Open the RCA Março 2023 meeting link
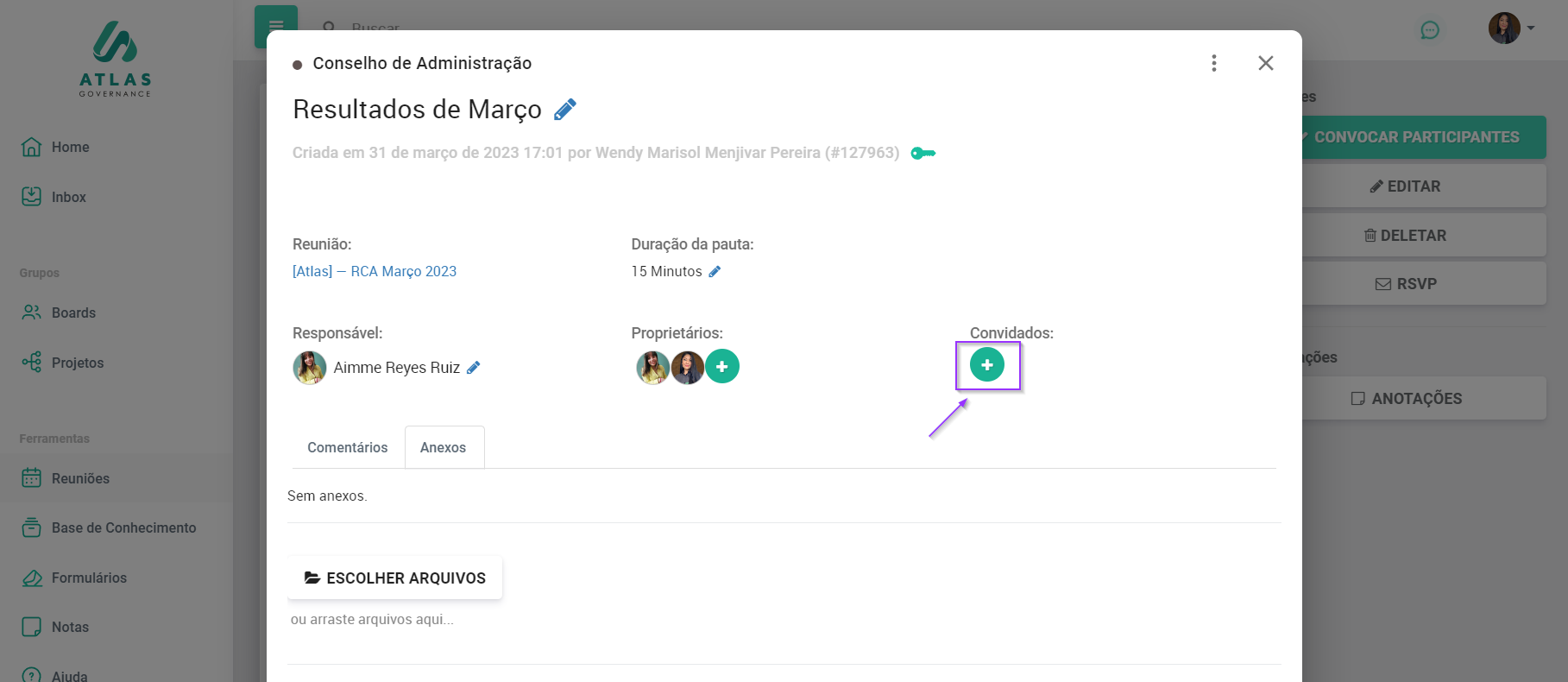 pyautogui.click(x=375, y=271)
